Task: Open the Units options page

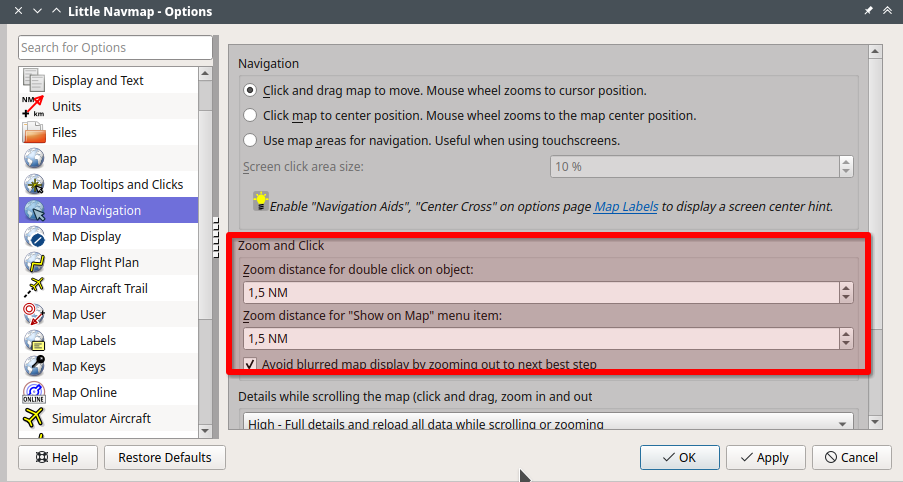Action: click(x=108, y=106)
